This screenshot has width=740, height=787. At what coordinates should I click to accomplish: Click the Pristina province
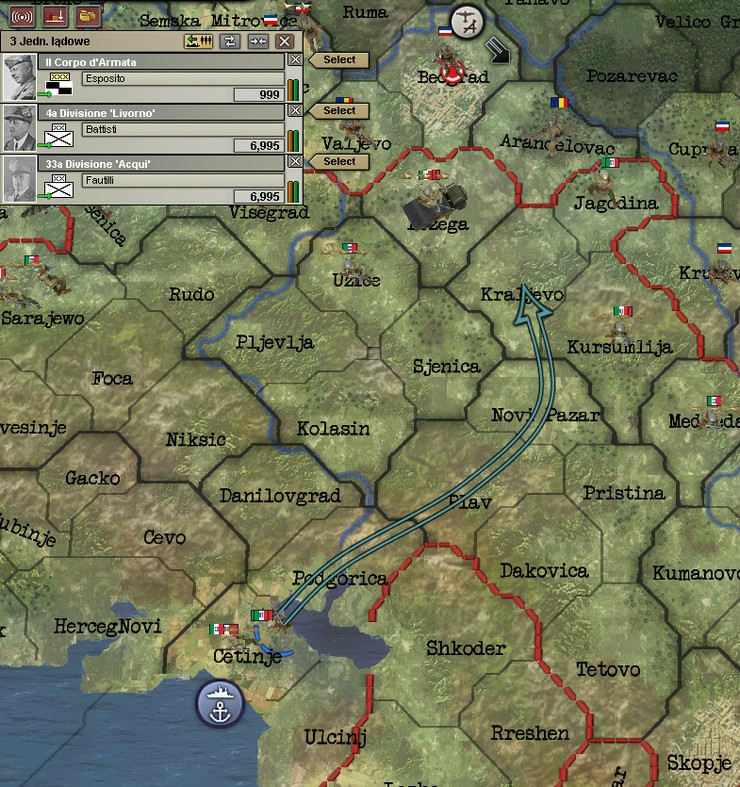point(624,493)
